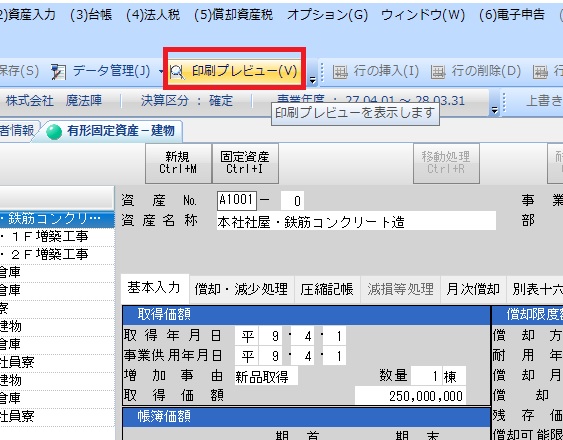Click the unit field 棟
563x440 pixels.
click(x=454, y=376)
